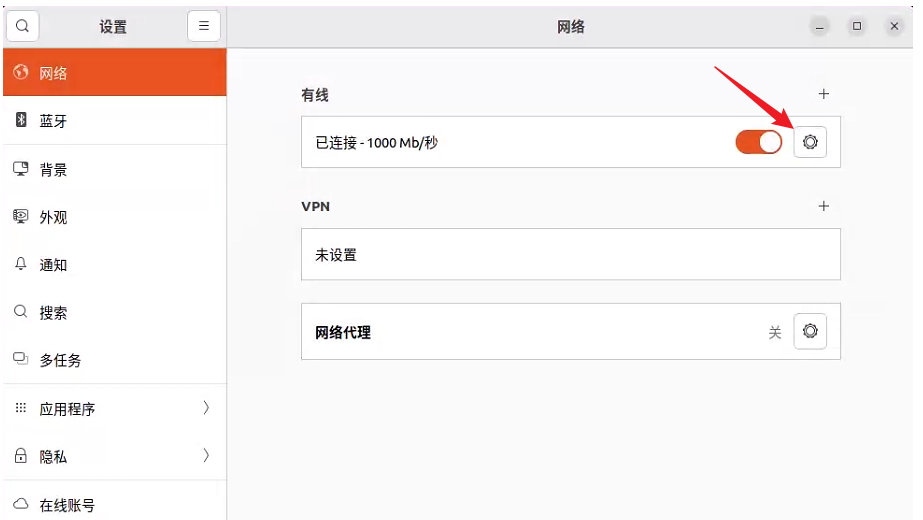The width and height of the screenshot is (923, 520).
Task: Add a new VPN connection
Action: click(824, 206)
